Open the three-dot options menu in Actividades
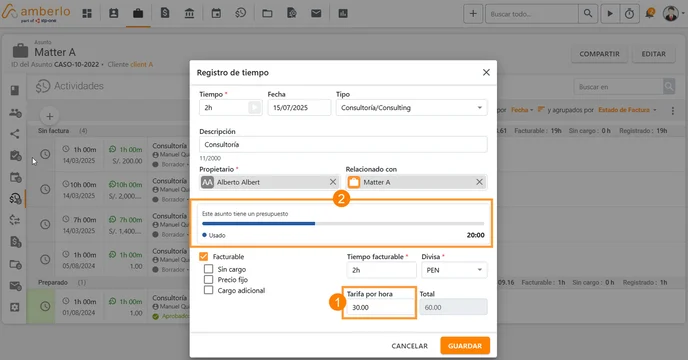 click(673, 111)
